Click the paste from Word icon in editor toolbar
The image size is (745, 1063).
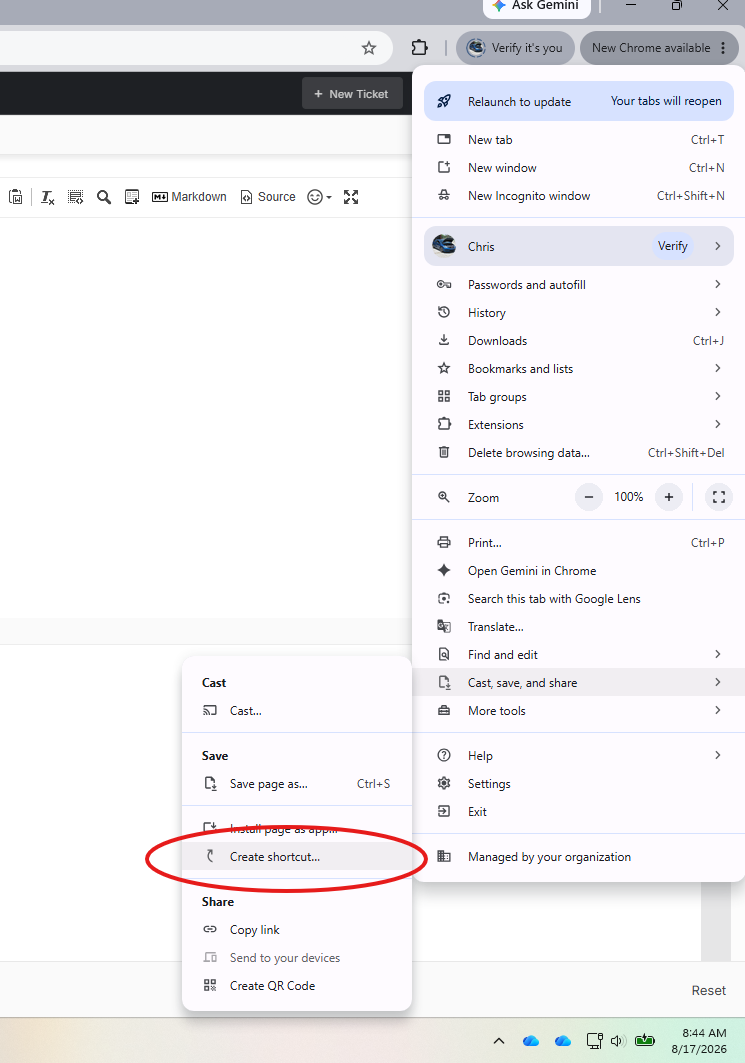pos(16,197)
